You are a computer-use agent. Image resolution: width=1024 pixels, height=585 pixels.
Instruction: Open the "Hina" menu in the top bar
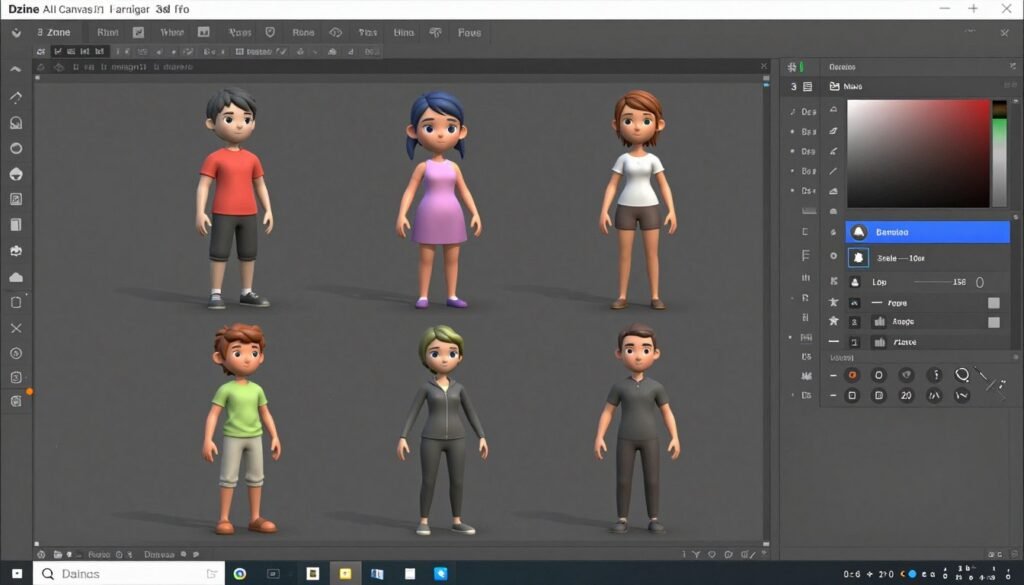click(x=404, y=32)
